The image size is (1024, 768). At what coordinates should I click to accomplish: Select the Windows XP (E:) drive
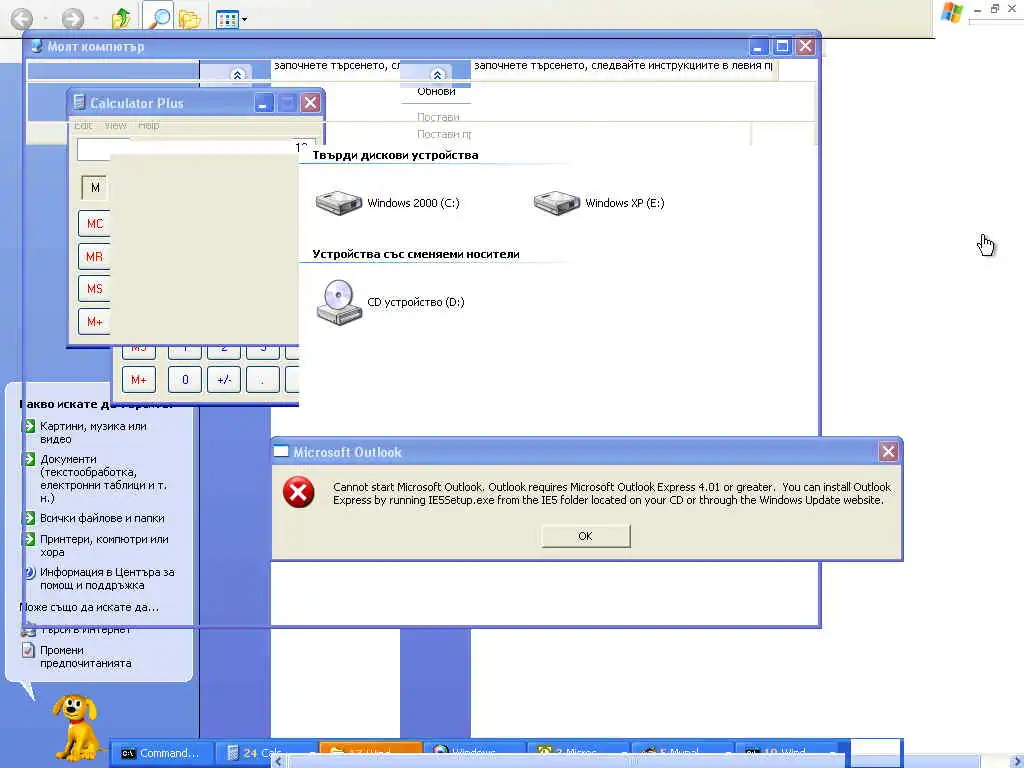click(x=599, y=203)
